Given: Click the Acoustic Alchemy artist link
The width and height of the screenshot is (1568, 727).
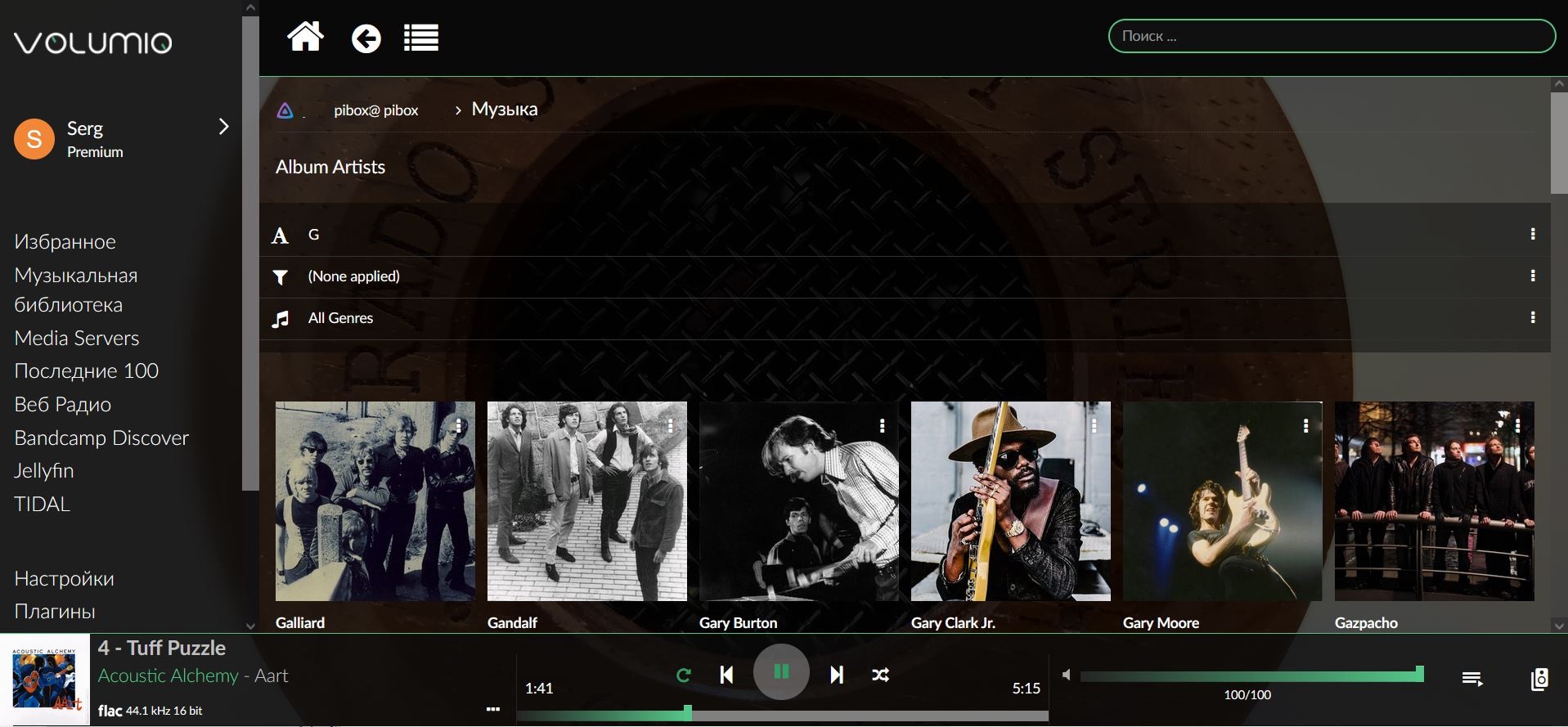Looking at the screenshot, I should (x=168, y=675).
